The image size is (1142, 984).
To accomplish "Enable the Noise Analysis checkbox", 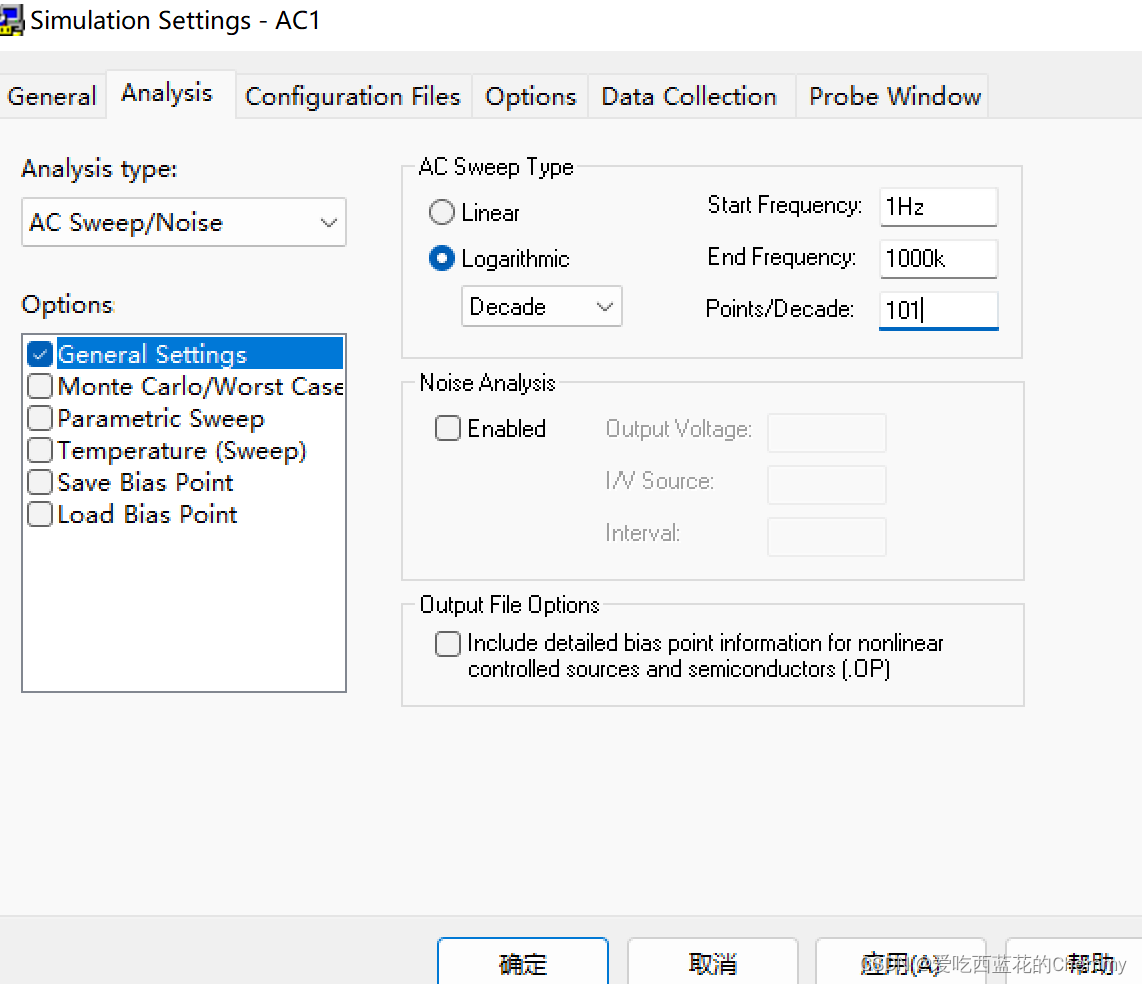I will 448,429.
